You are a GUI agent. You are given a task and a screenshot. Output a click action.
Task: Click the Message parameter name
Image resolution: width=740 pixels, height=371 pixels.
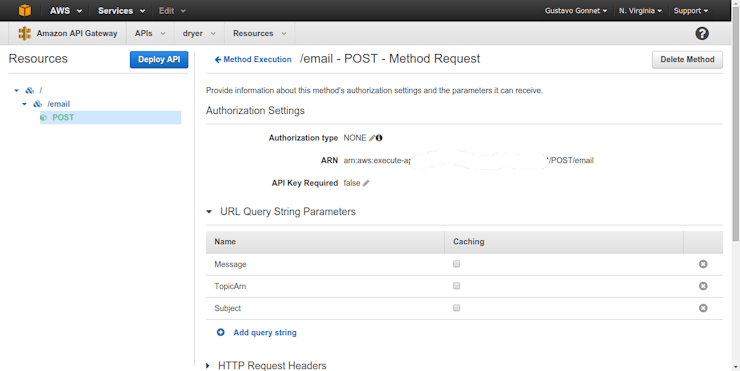coord(230,264)
